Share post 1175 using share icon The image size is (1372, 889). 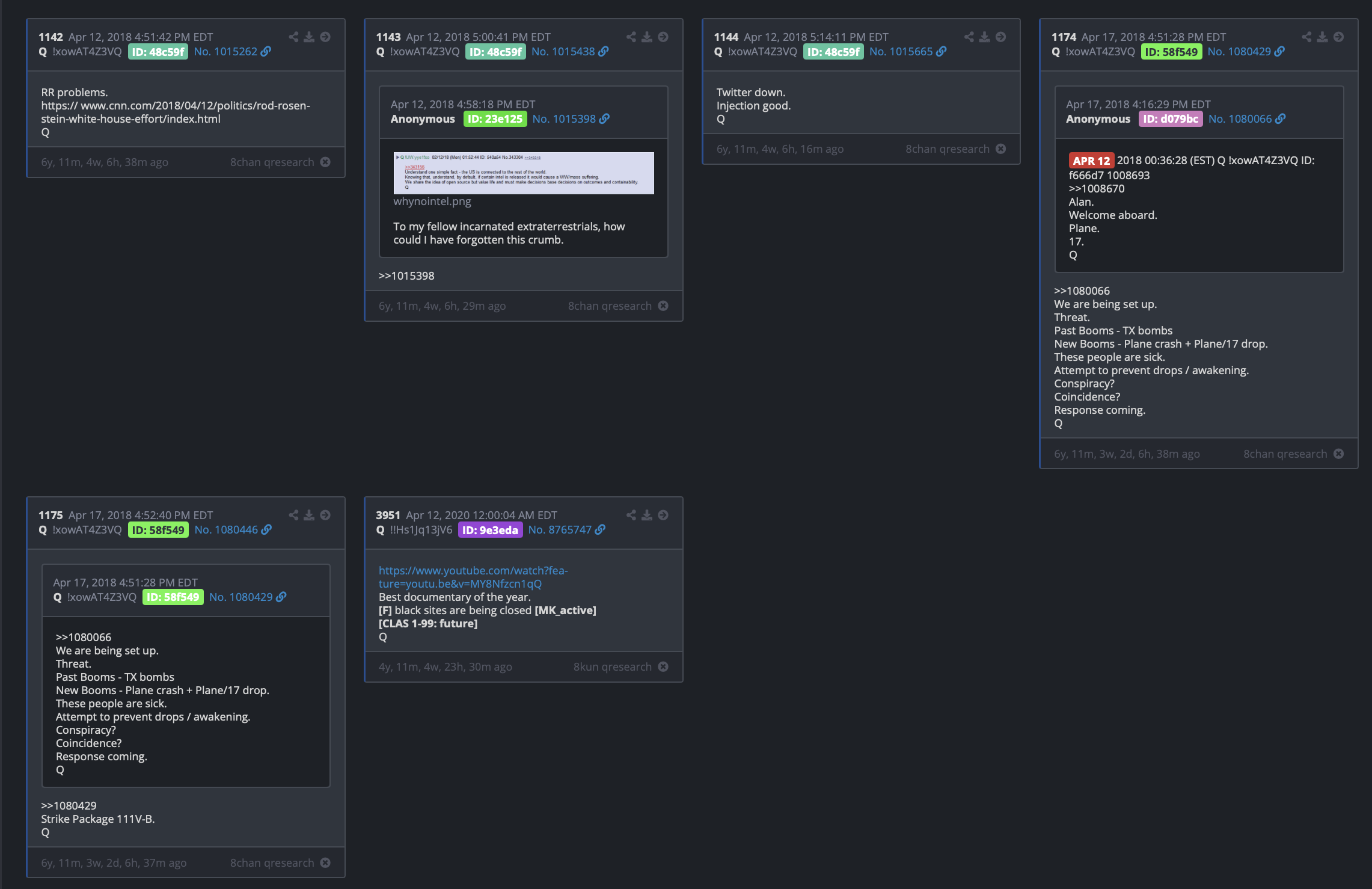pyautogui.click(x=293, y=515)
